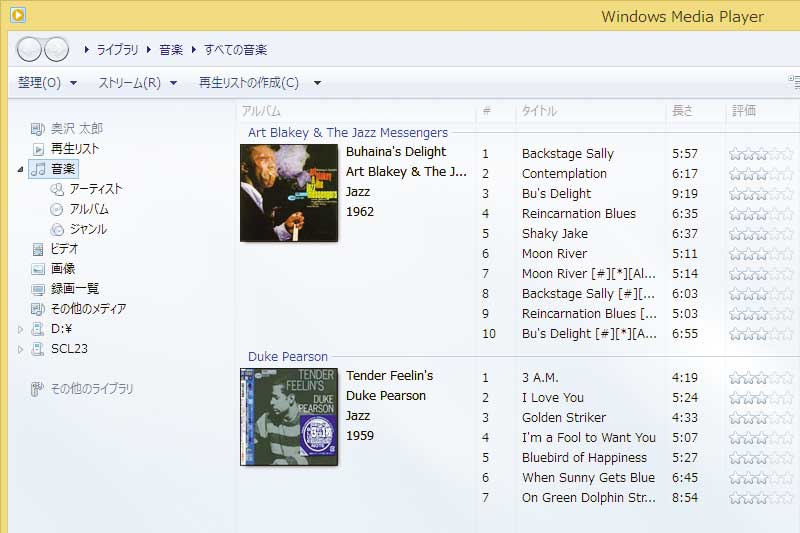800x533 pixels.
Task: Click the 画像 pictures icon
Action: tap(38, 269)
